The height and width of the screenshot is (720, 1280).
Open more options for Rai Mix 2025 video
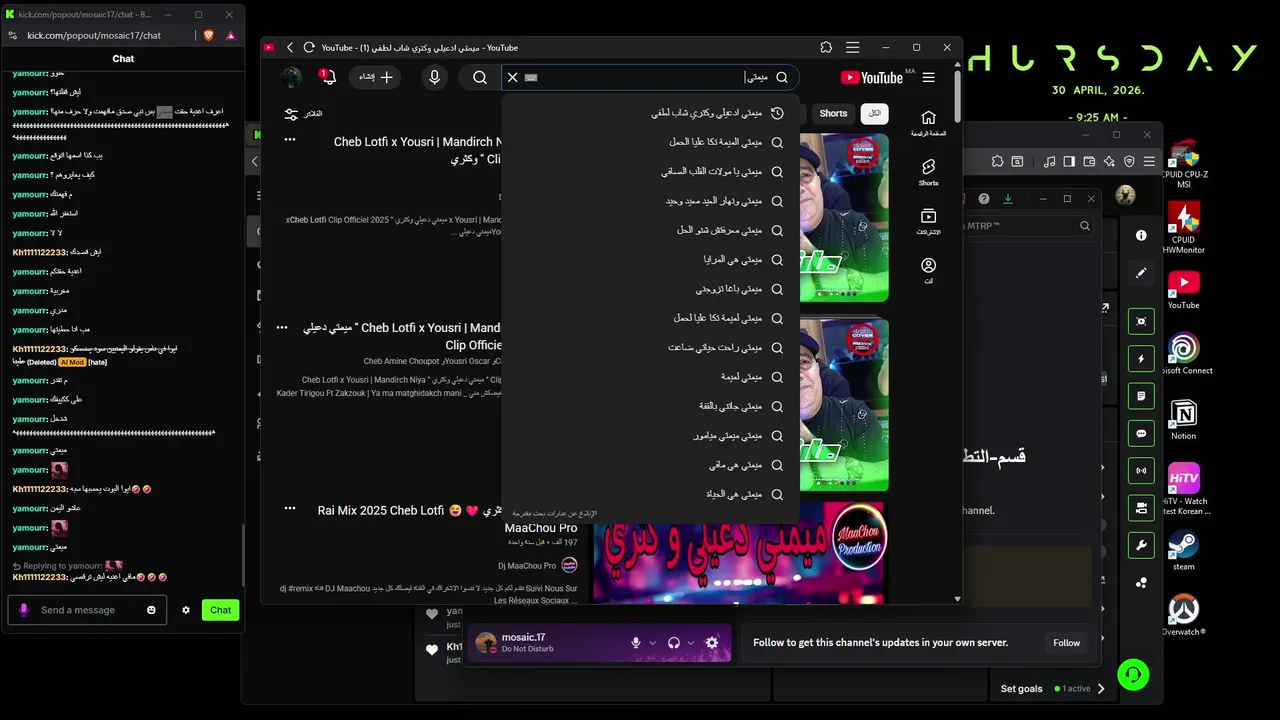[290, 508]
